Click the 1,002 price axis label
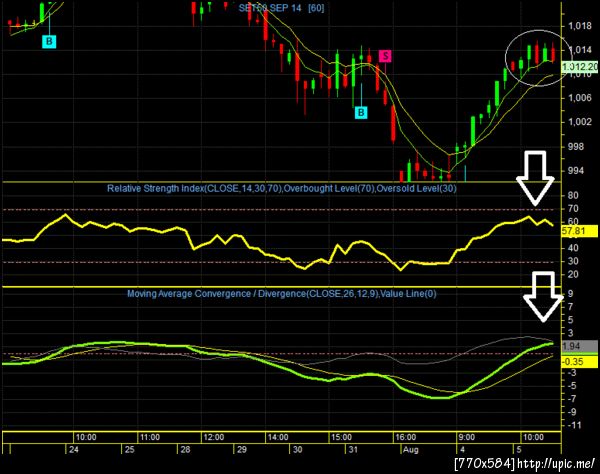Image resolution: width=600 pixels, height=474 pixels. pyautogui.click(x=580, y=122)
